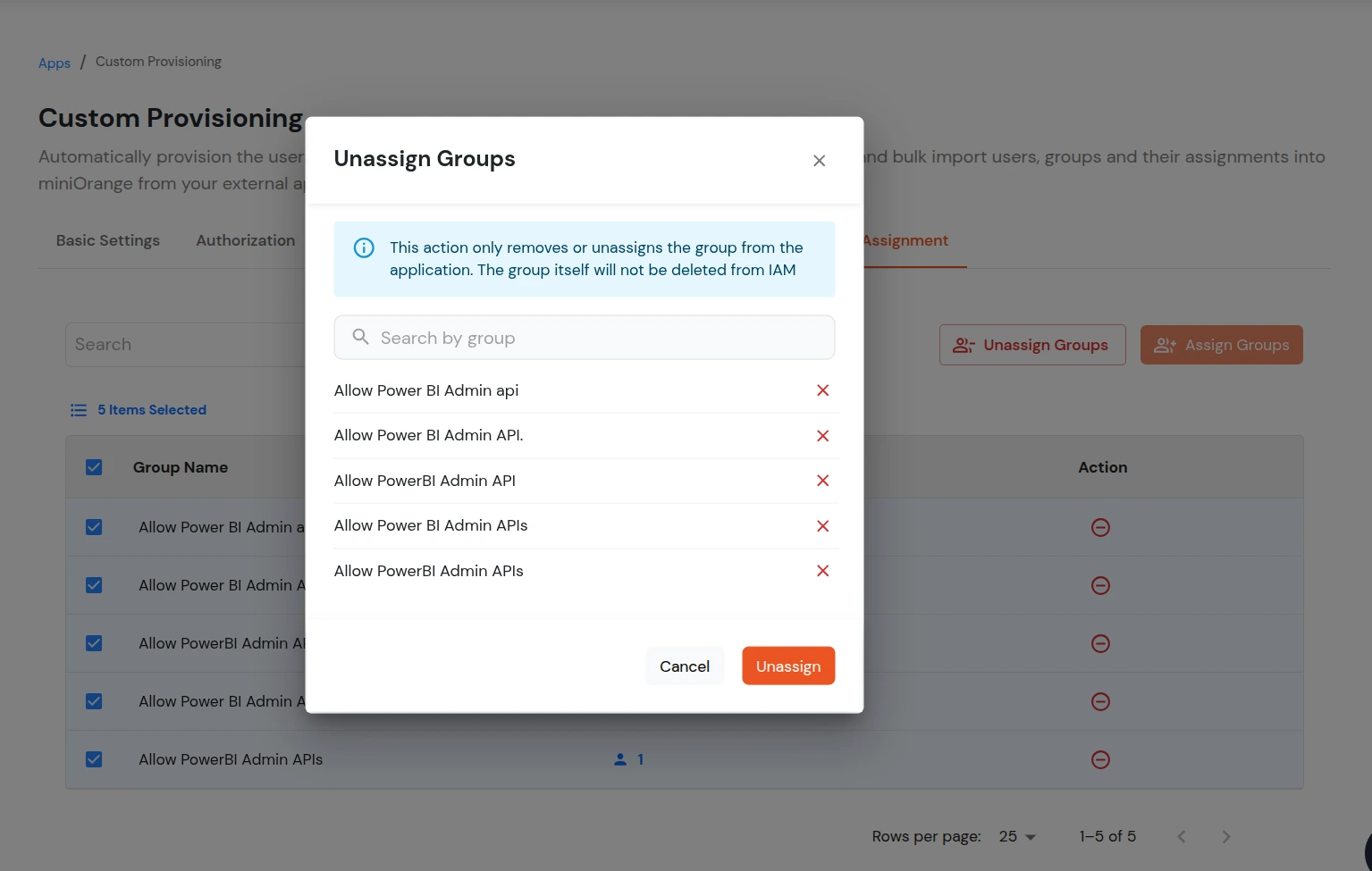Click the list icon next to '5 Items Selected'
Image resolution: width=1372 pixels, height=871 pixels.
pos(79,409)
